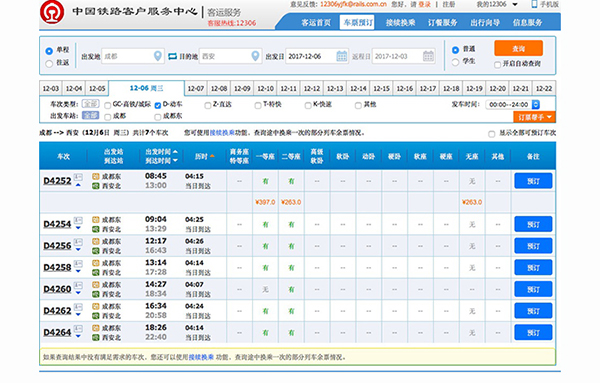600x383 pixels.
Task: Collapse the D4252 price details arrow
Action: coord(78,185)
